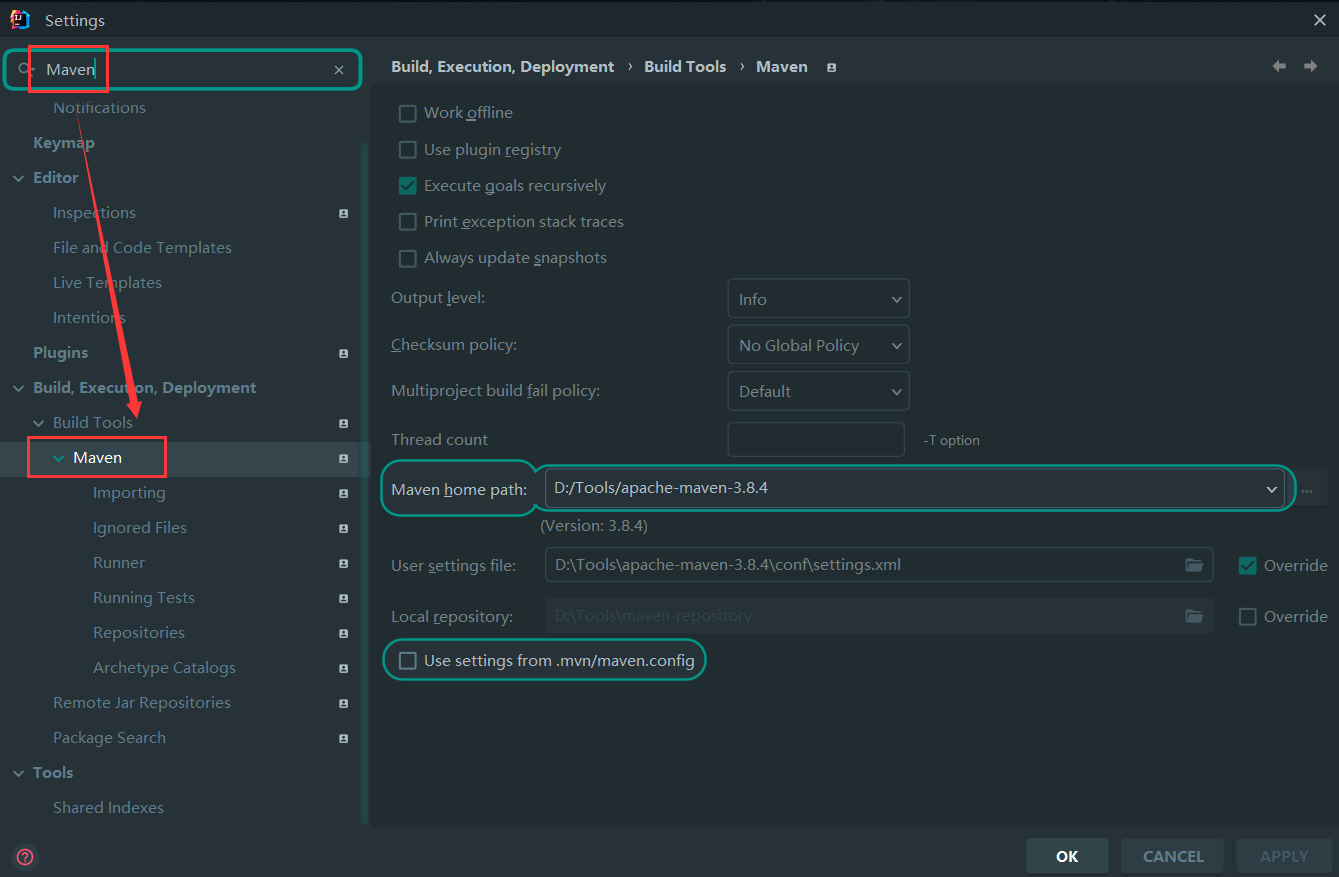The image size is (1339, 877).
Task: Click the project-level icon beside Runner
Action: click(343, 563)
